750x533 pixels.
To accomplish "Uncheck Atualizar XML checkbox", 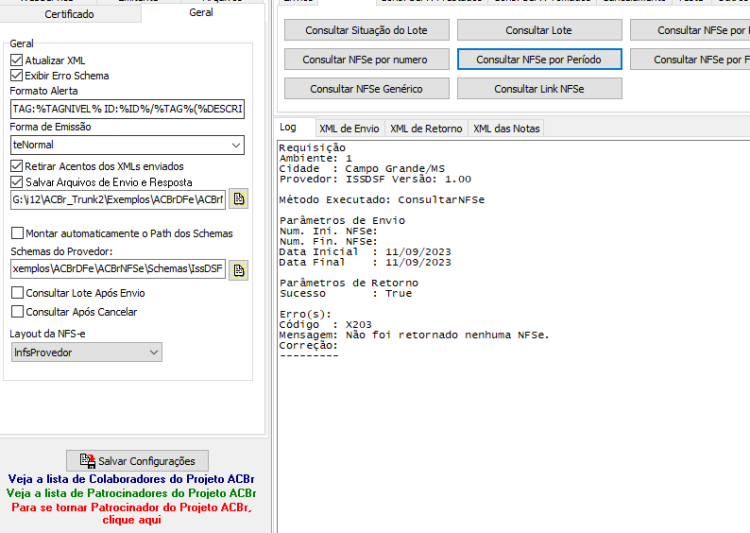I will click(16, 60).
